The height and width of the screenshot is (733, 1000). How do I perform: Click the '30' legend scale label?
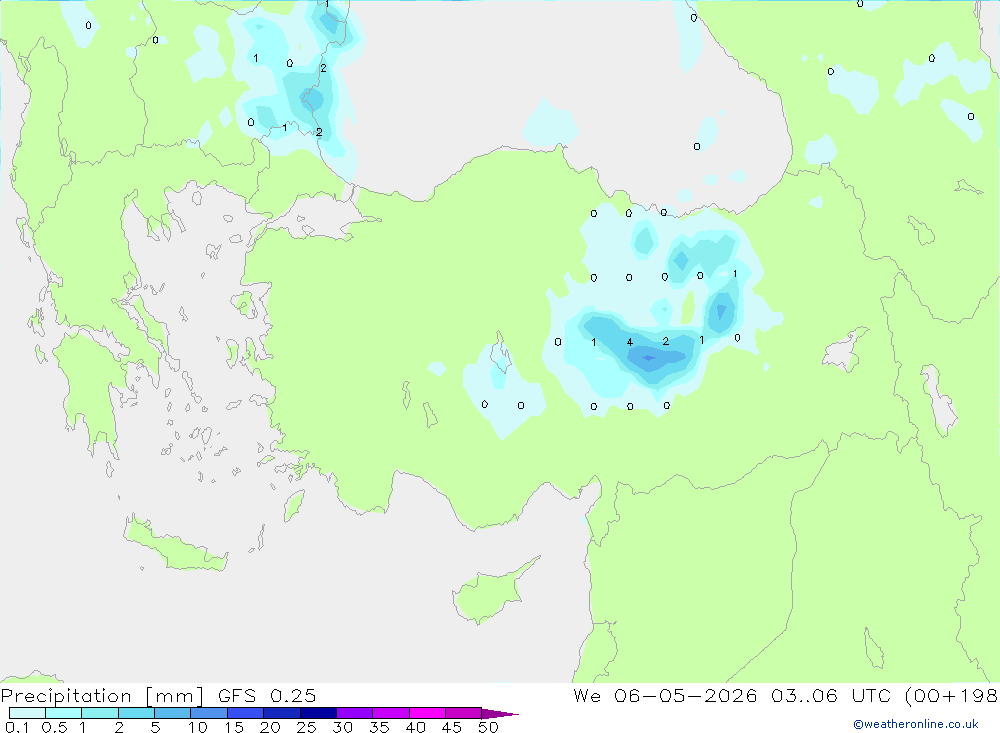tap(342, 727)
